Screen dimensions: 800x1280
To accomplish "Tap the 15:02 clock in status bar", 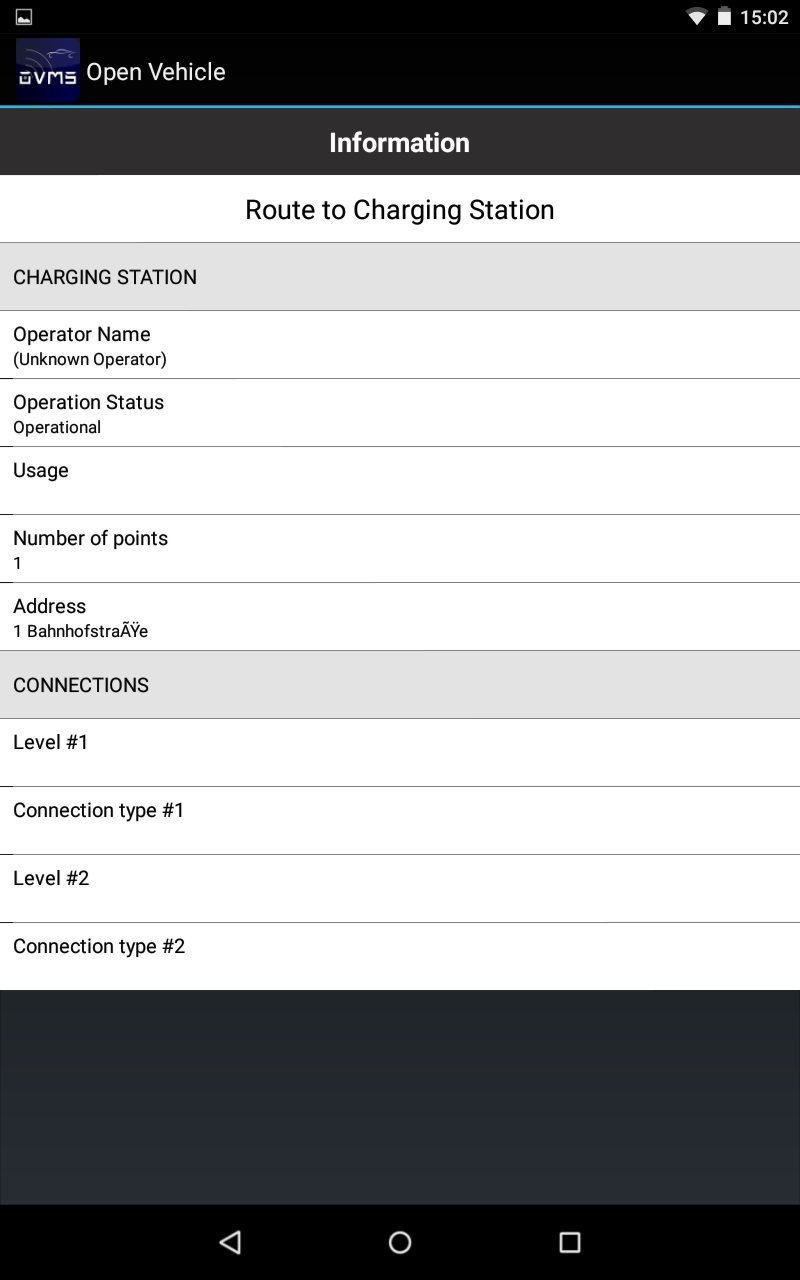I will pyautogui.click(x=764, y=17).
